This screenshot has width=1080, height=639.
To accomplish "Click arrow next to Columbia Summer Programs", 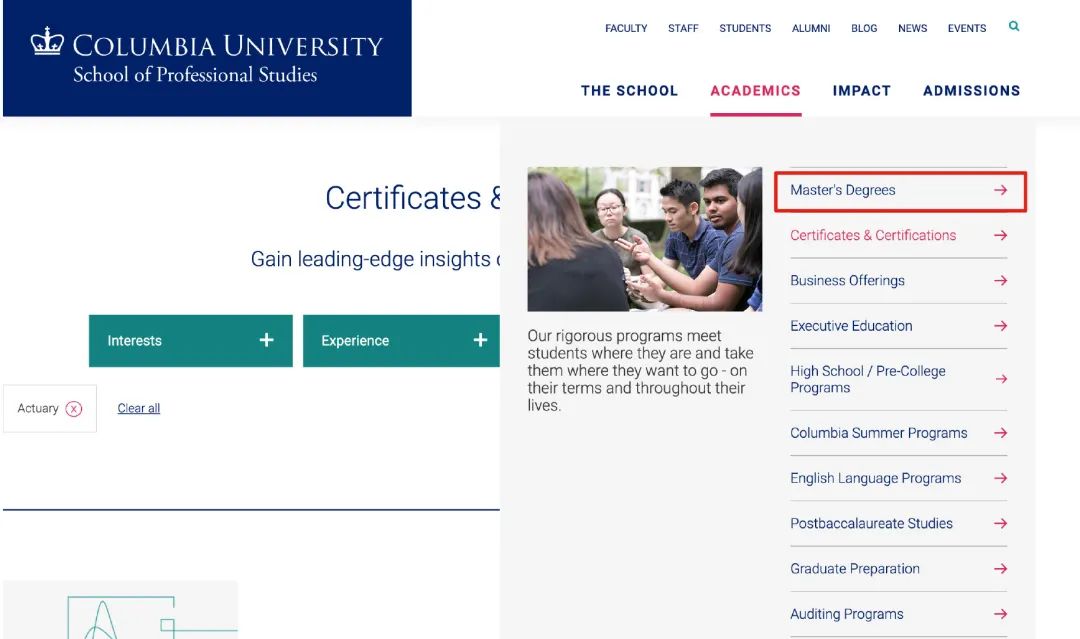I will [1000, 433].
